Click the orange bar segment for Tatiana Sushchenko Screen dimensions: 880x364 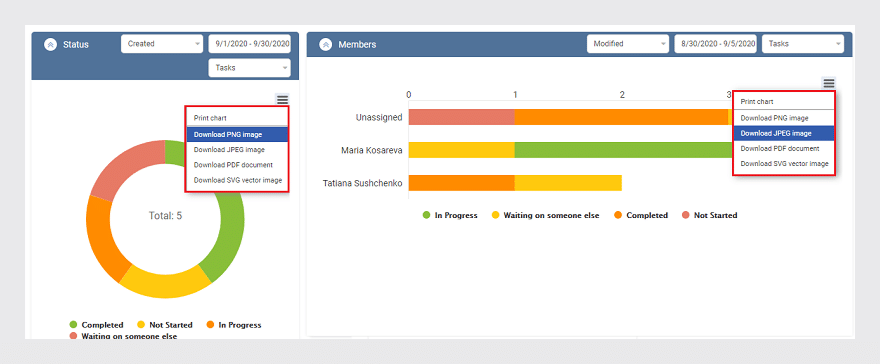pos(461,183)
